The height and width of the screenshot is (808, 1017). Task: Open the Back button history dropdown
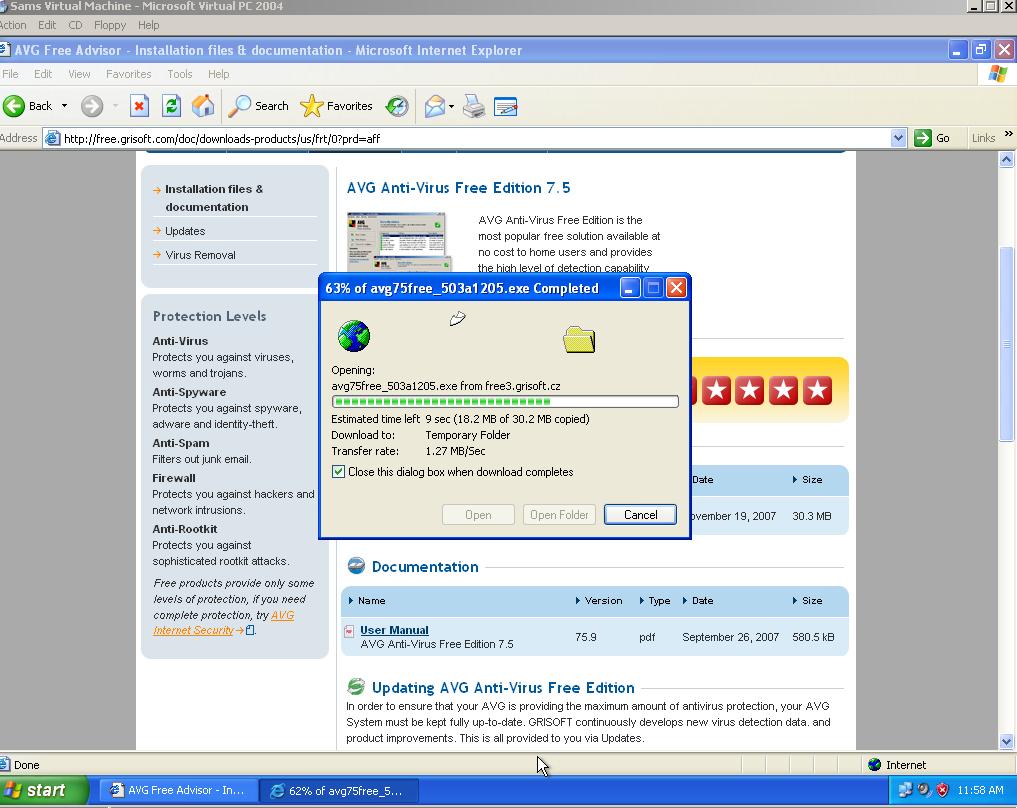click(x=64, y=106)
